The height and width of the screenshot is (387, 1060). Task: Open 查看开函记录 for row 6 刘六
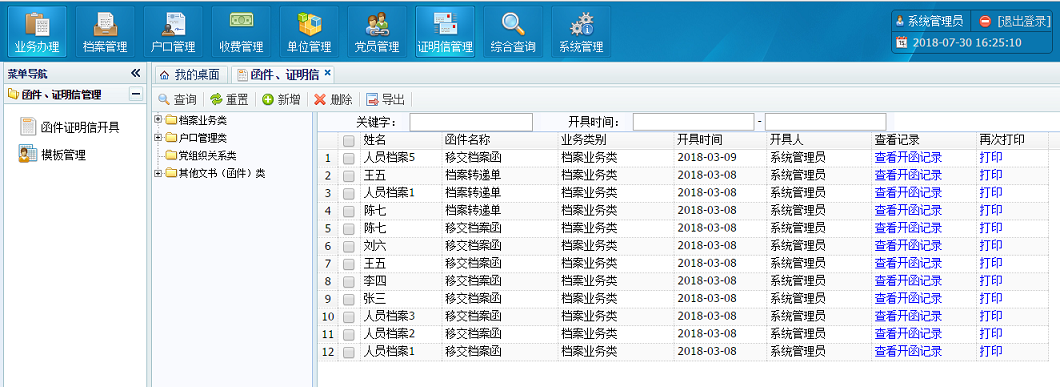click(x=908, y=246)
